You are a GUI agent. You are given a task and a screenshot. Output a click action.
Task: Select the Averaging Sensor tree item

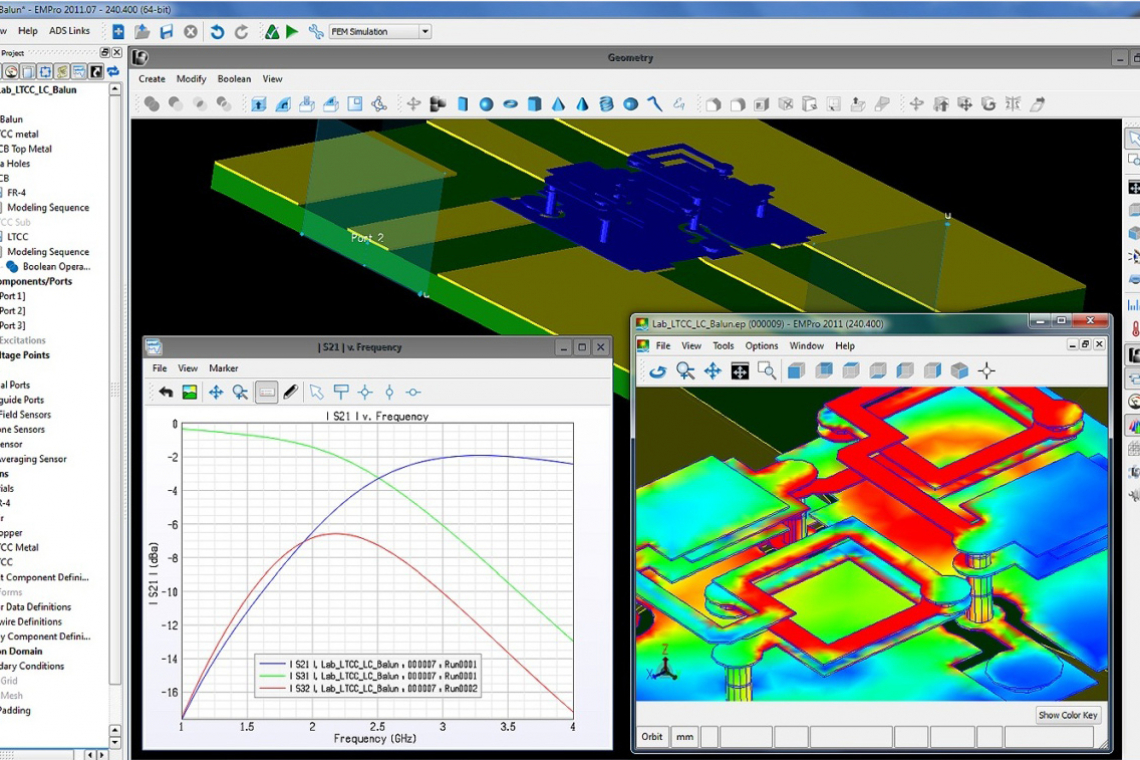33,460
